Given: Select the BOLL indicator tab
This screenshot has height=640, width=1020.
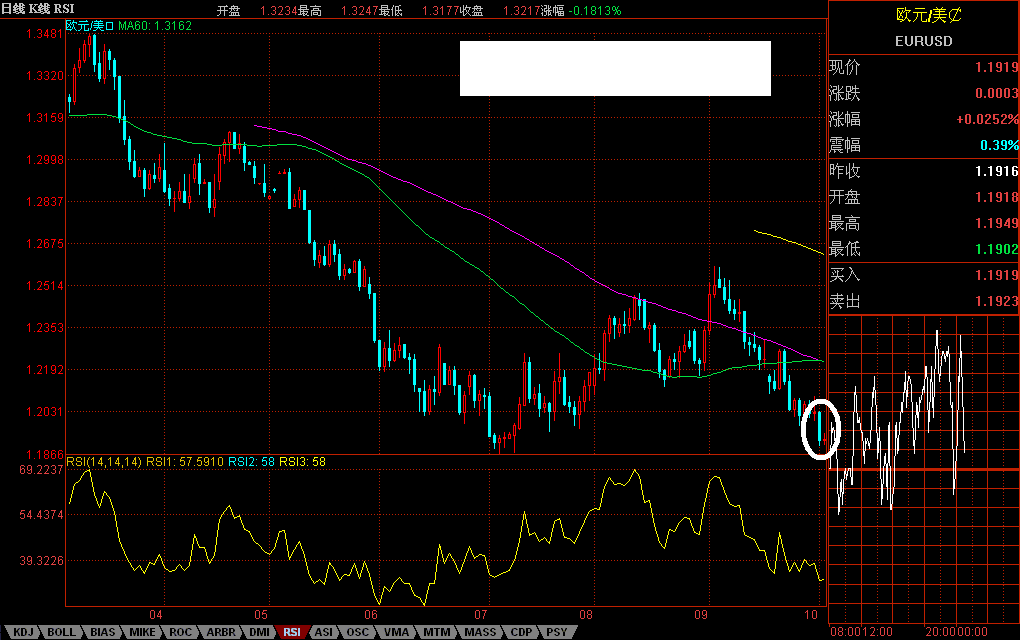Looking at the screenshot, I should 62,632.
